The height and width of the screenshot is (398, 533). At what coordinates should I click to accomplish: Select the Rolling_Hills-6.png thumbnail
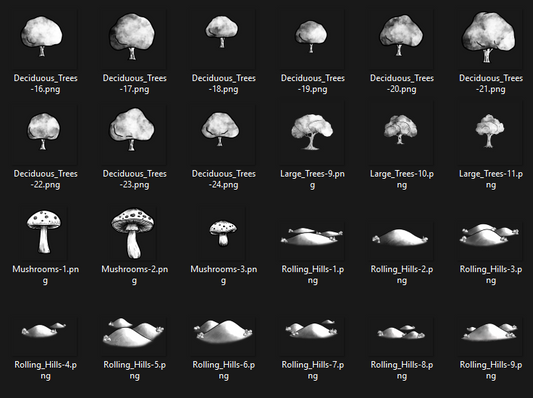(223, 336)
